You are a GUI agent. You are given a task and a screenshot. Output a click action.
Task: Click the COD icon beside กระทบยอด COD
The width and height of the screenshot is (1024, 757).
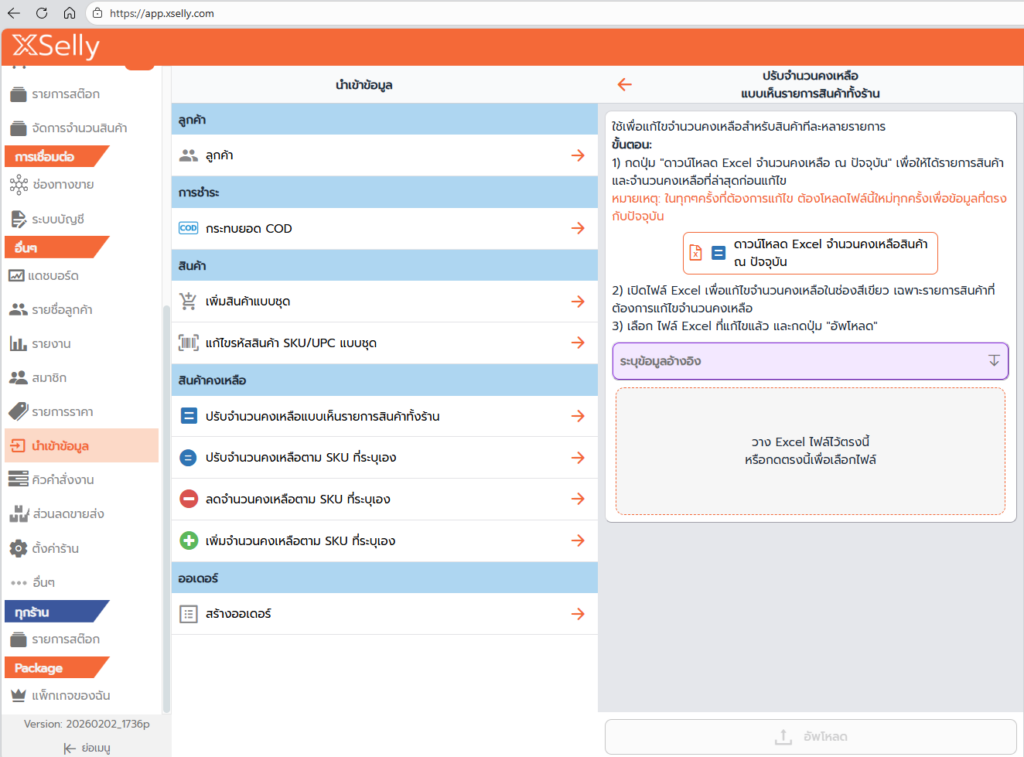tap(188, 229)
